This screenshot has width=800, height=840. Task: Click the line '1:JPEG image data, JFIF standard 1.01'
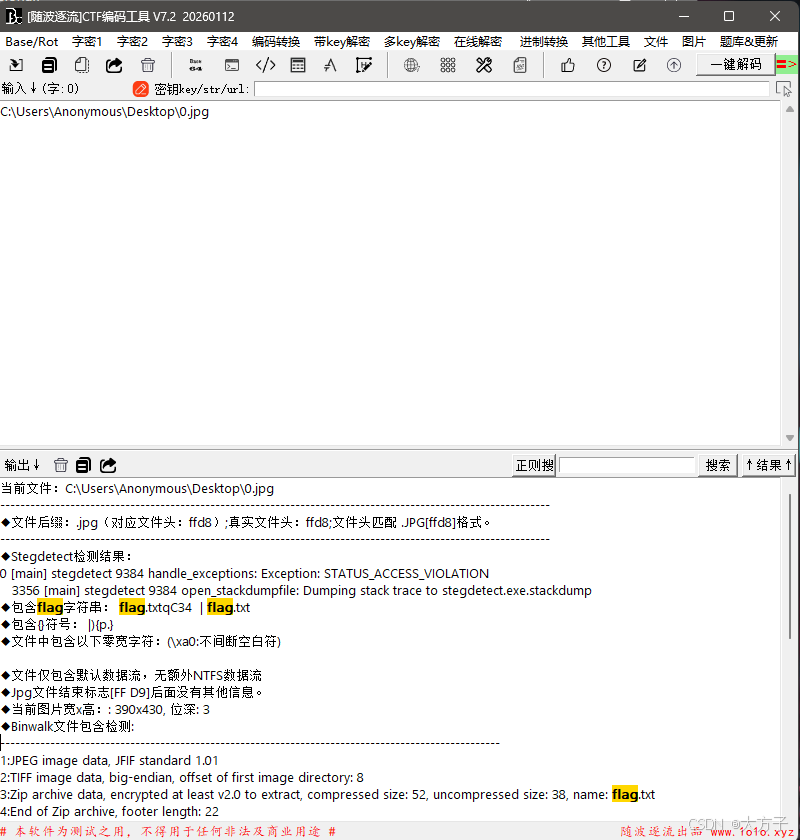(x=109, y=761)
